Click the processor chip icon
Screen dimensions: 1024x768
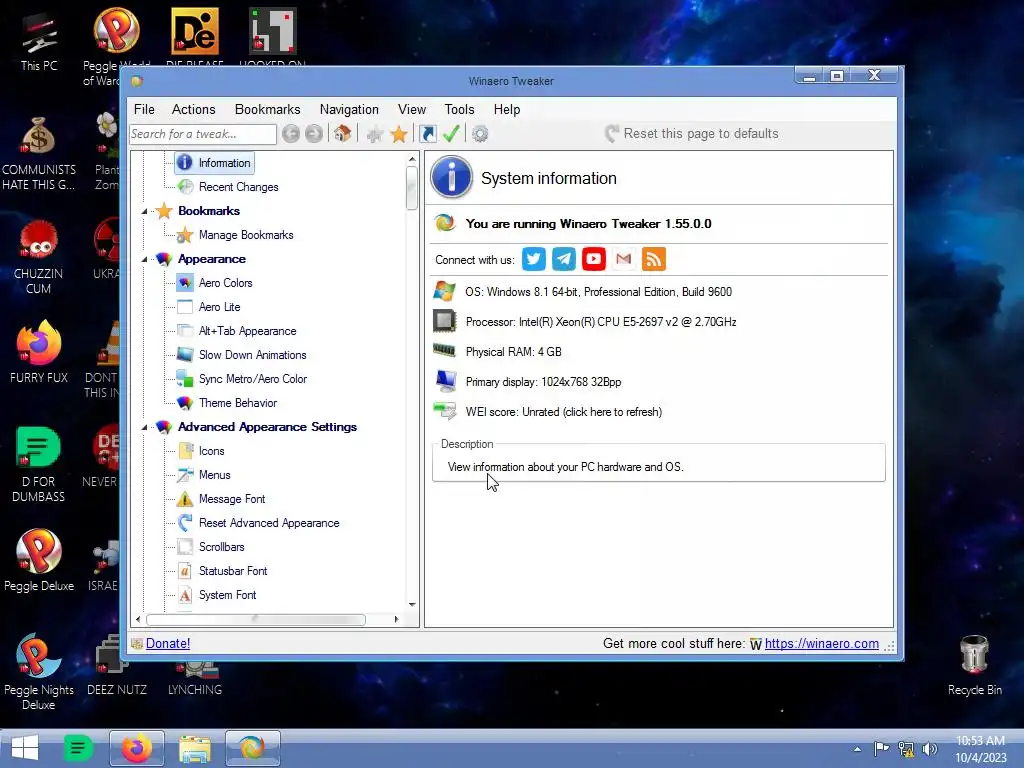tap(445, 321)
